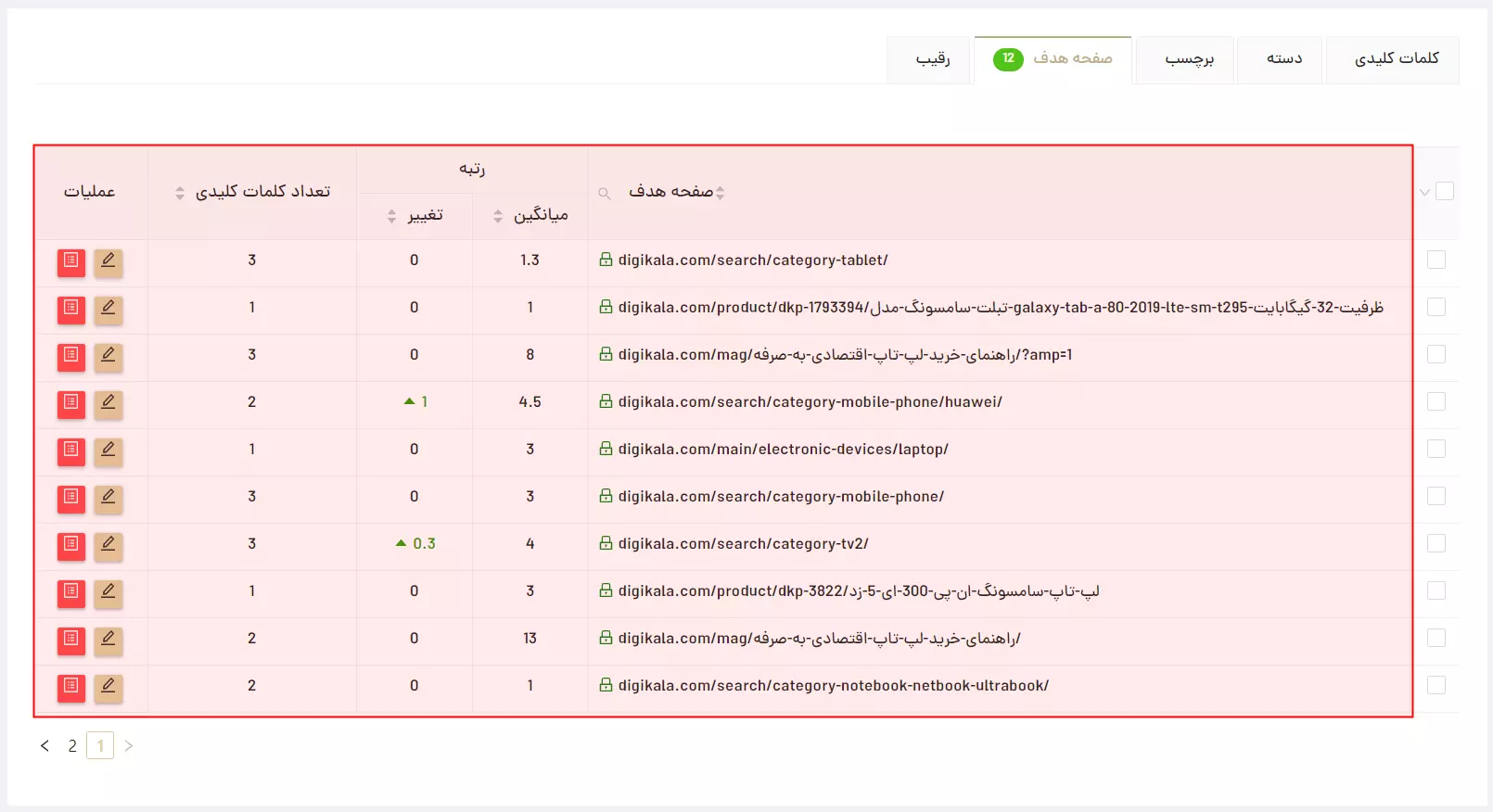
Task: Check the mag ?amp=1 row checkbox
Action: 1436,354
